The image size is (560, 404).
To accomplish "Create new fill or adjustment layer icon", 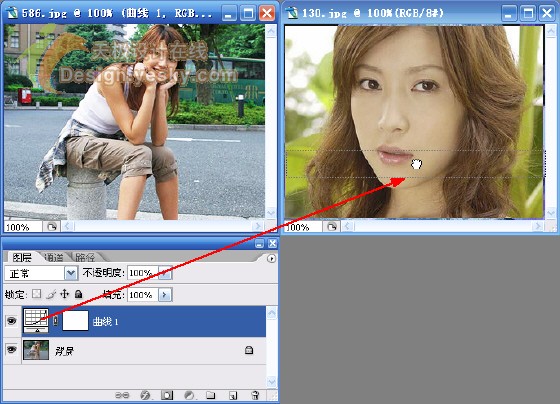I will (x=189, y=395).
